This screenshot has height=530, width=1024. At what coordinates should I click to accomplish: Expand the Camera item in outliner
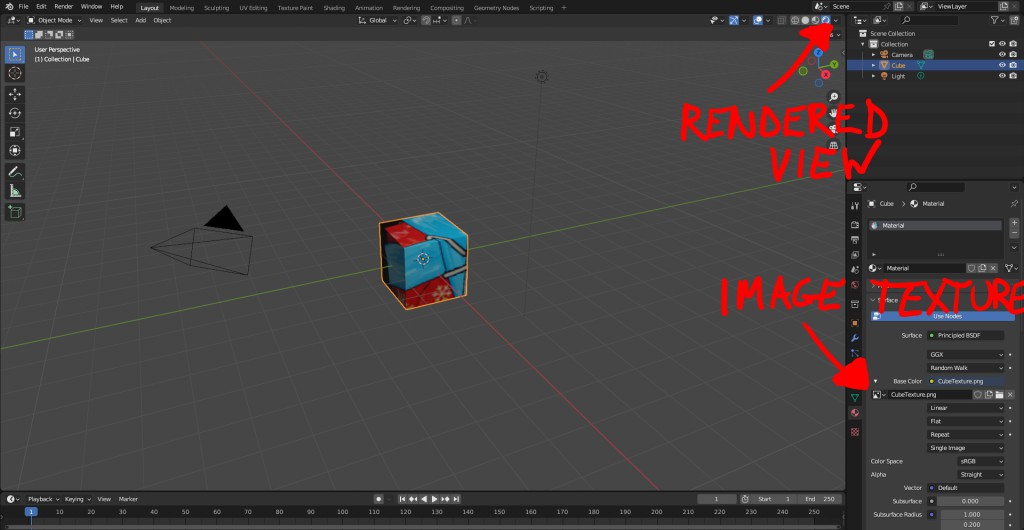874,55
